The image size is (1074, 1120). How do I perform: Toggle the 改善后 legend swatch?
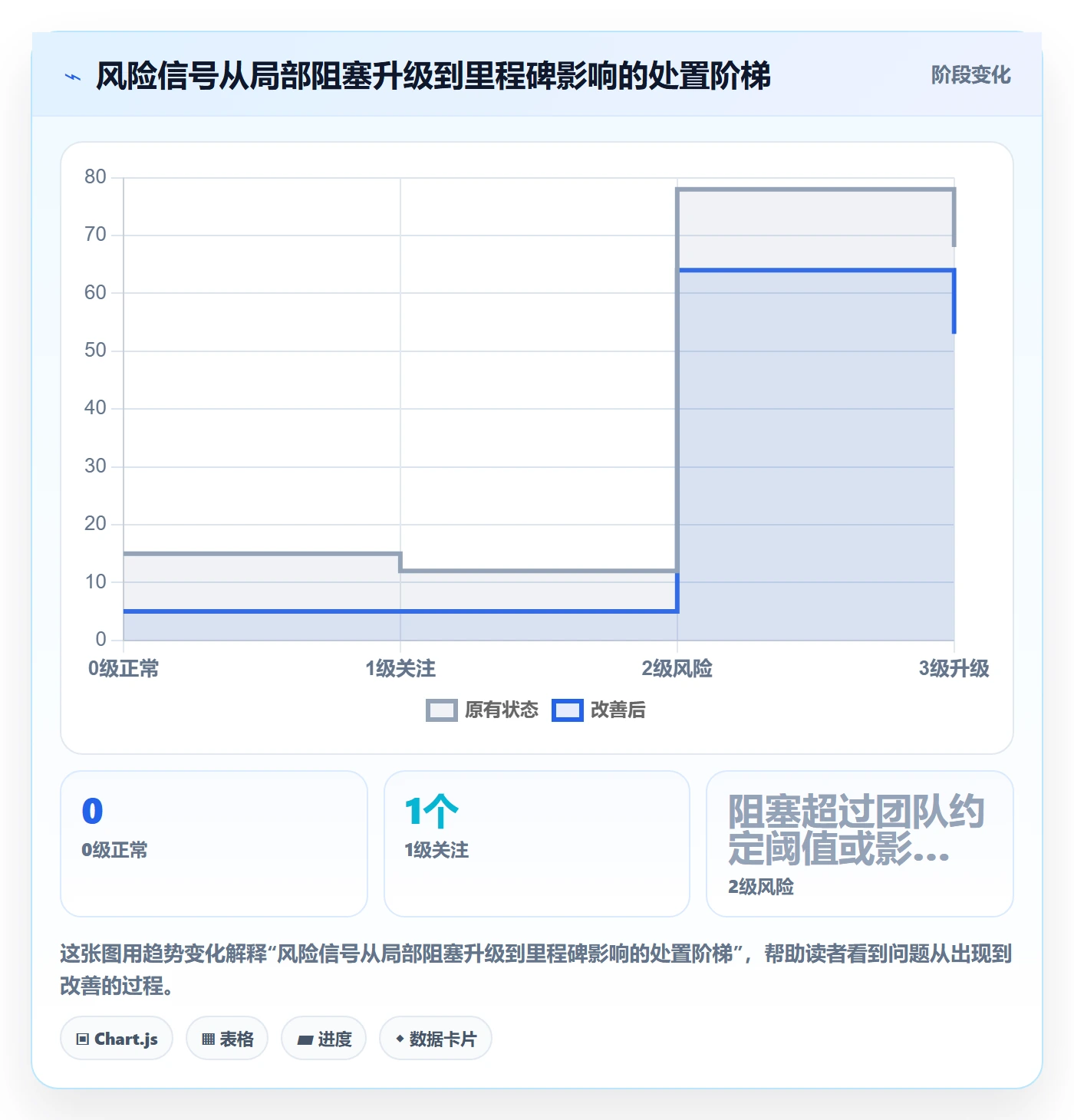[x=568, y=710]
